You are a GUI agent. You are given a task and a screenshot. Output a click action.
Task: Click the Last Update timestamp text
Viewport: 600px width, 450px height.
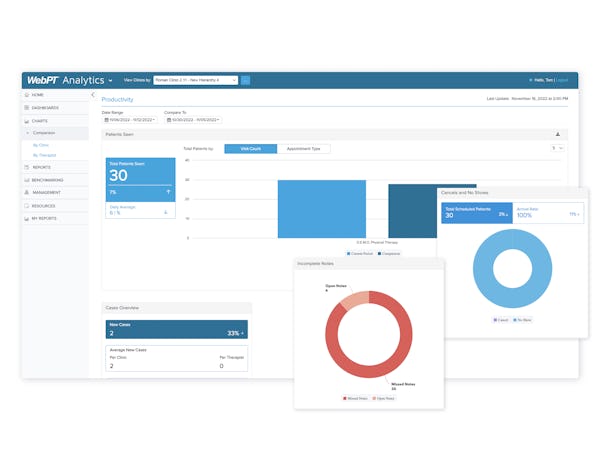tap(527, 98)
